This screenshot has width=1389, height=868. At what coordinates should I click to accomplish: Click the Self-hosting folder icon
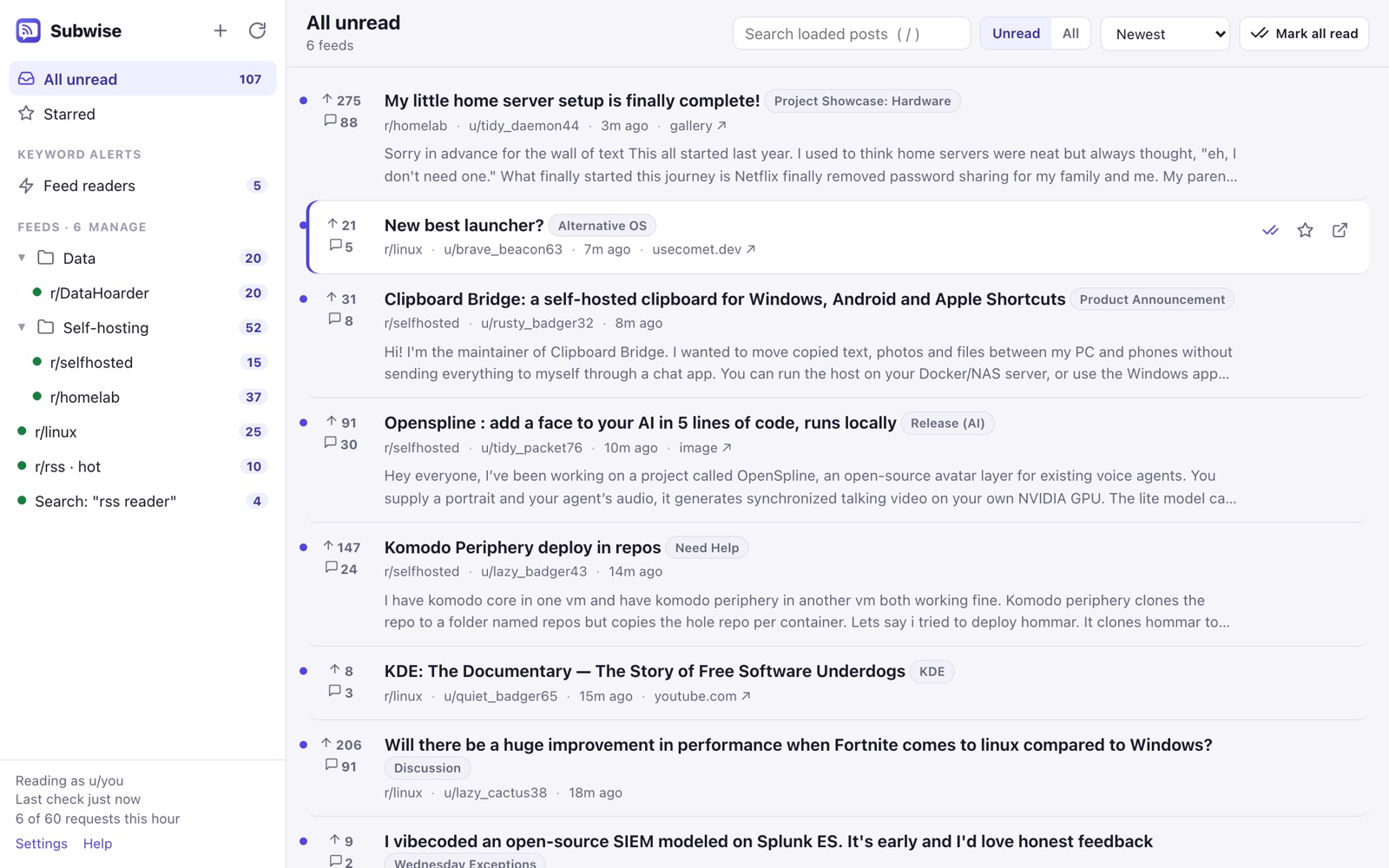[x=46, y=327]
